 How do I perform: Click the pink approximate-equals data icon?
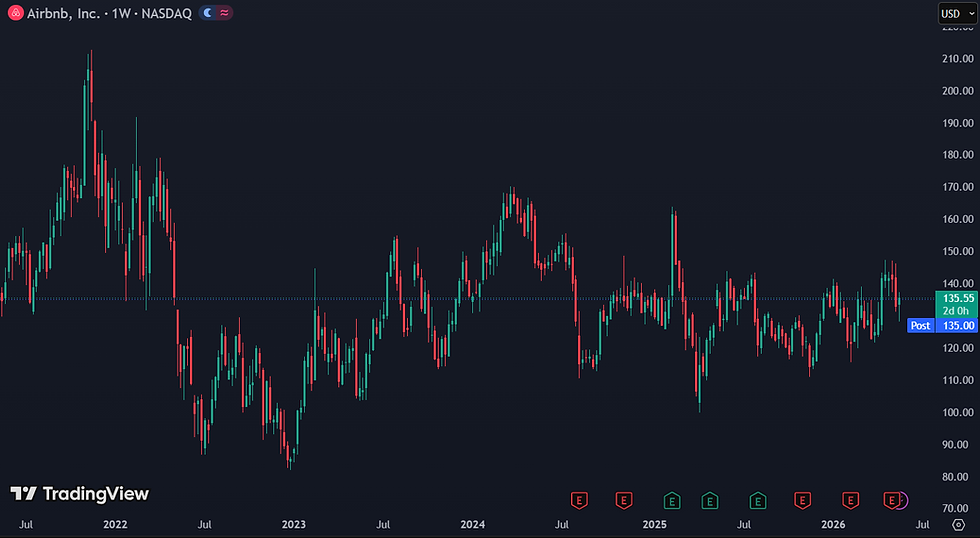224,13
